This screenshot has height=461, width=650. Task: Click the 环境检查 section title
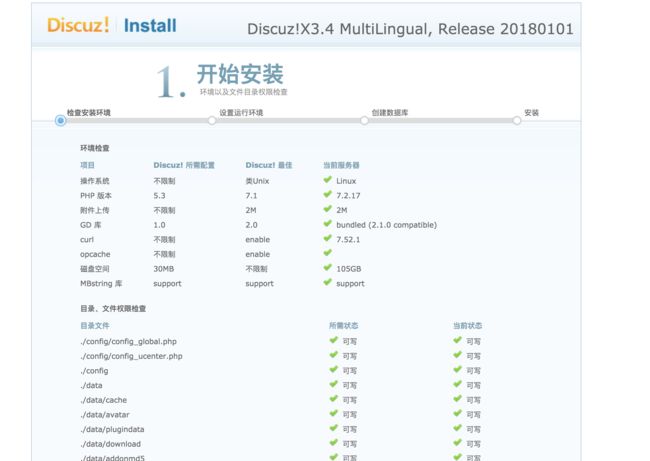coord(95,148)
